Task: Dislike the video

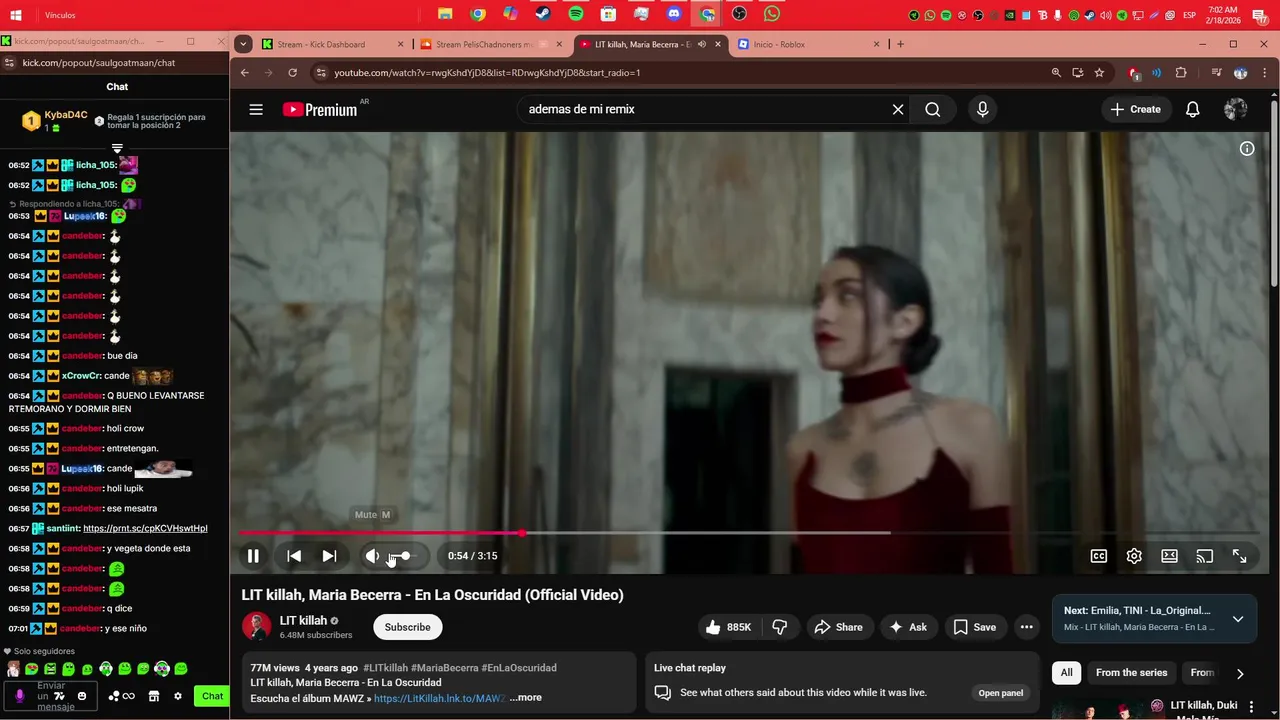Action: tap(780, 627)
